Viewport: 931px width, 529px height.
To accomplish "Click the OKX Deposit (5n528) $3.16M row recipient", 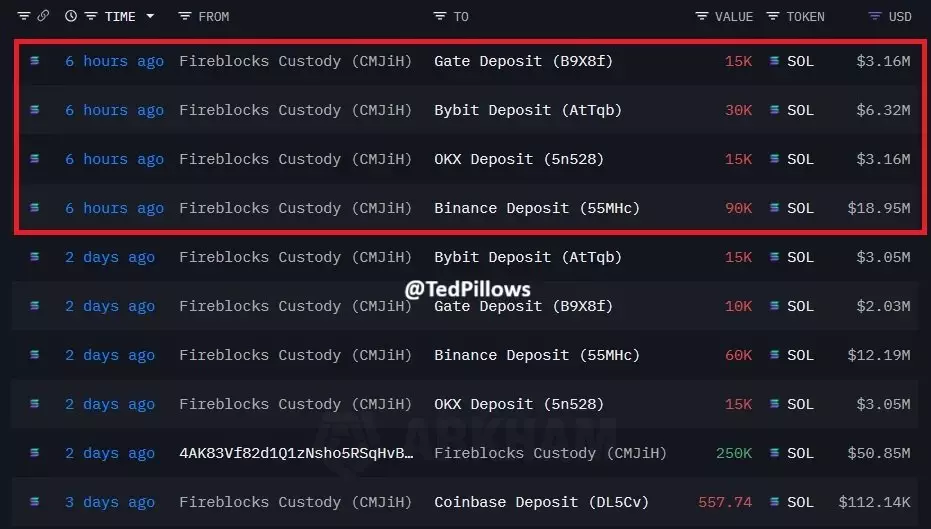I will tap(518, 159).
